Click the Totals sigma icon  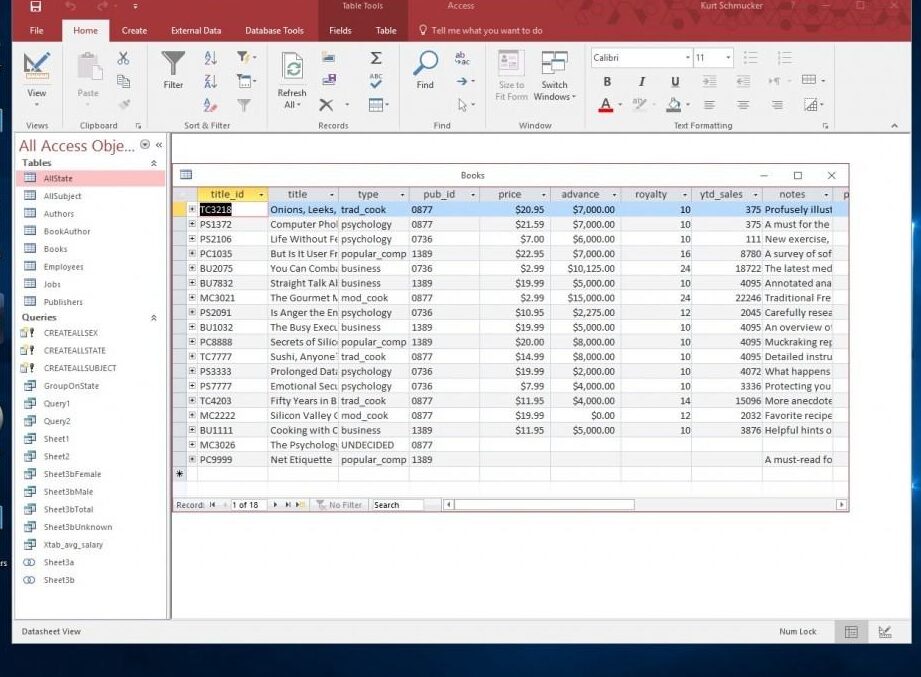pyautogui.click(x=376, y=58)
